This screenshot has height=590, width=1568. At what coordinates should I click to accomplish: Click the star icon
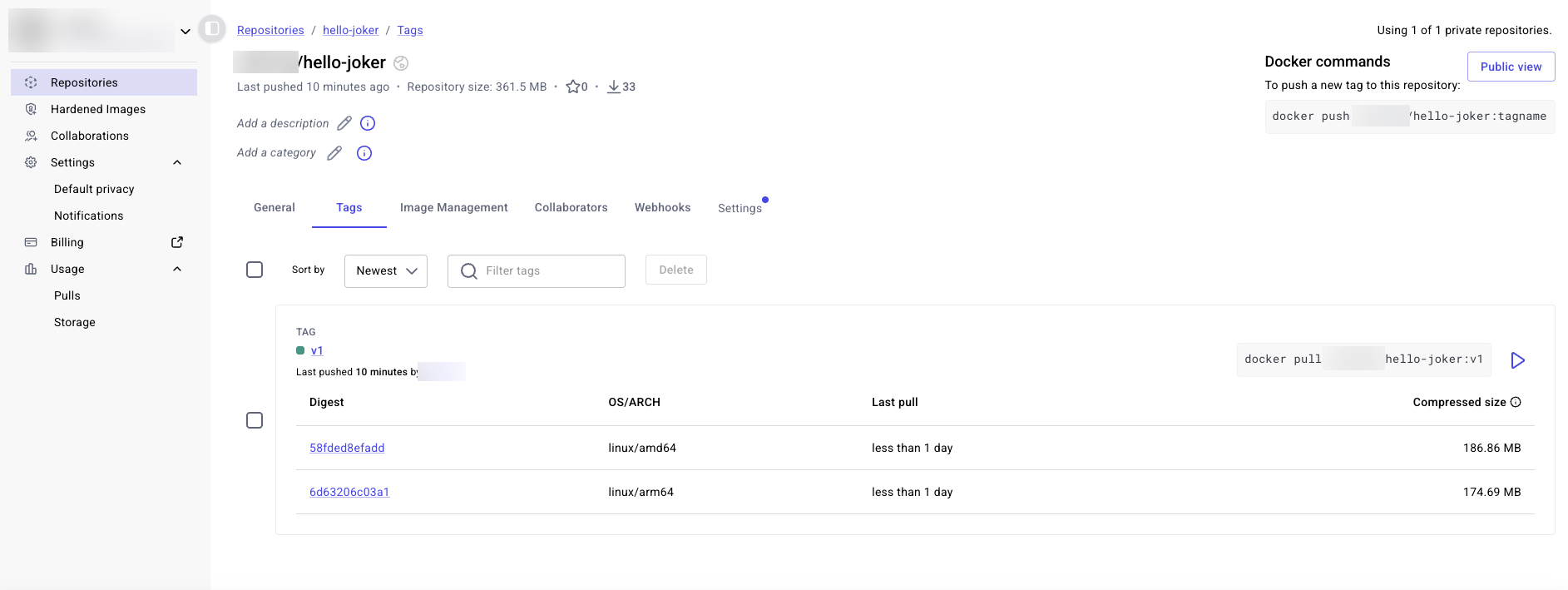pos(572,87)
